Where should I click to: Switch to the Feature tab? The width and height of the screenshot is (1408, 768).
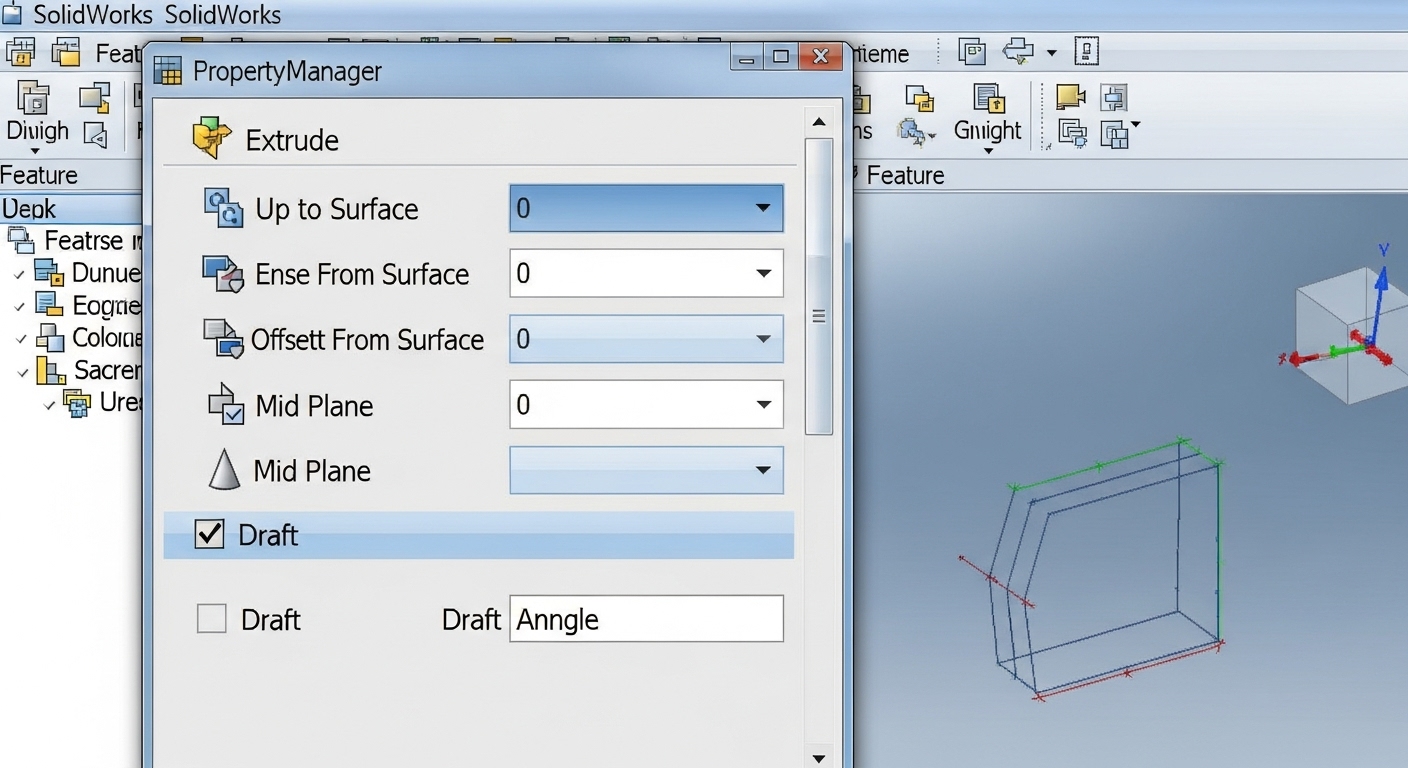(x=38, y=175)
